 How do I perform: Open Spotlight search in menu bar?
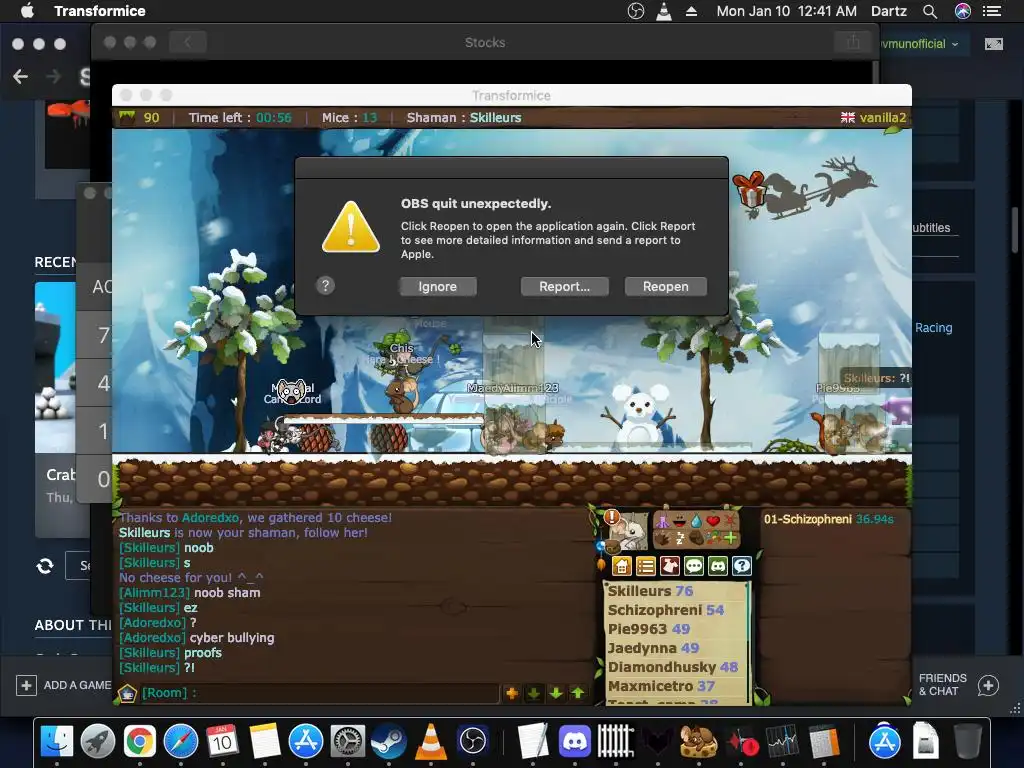[x=930, y=11]
